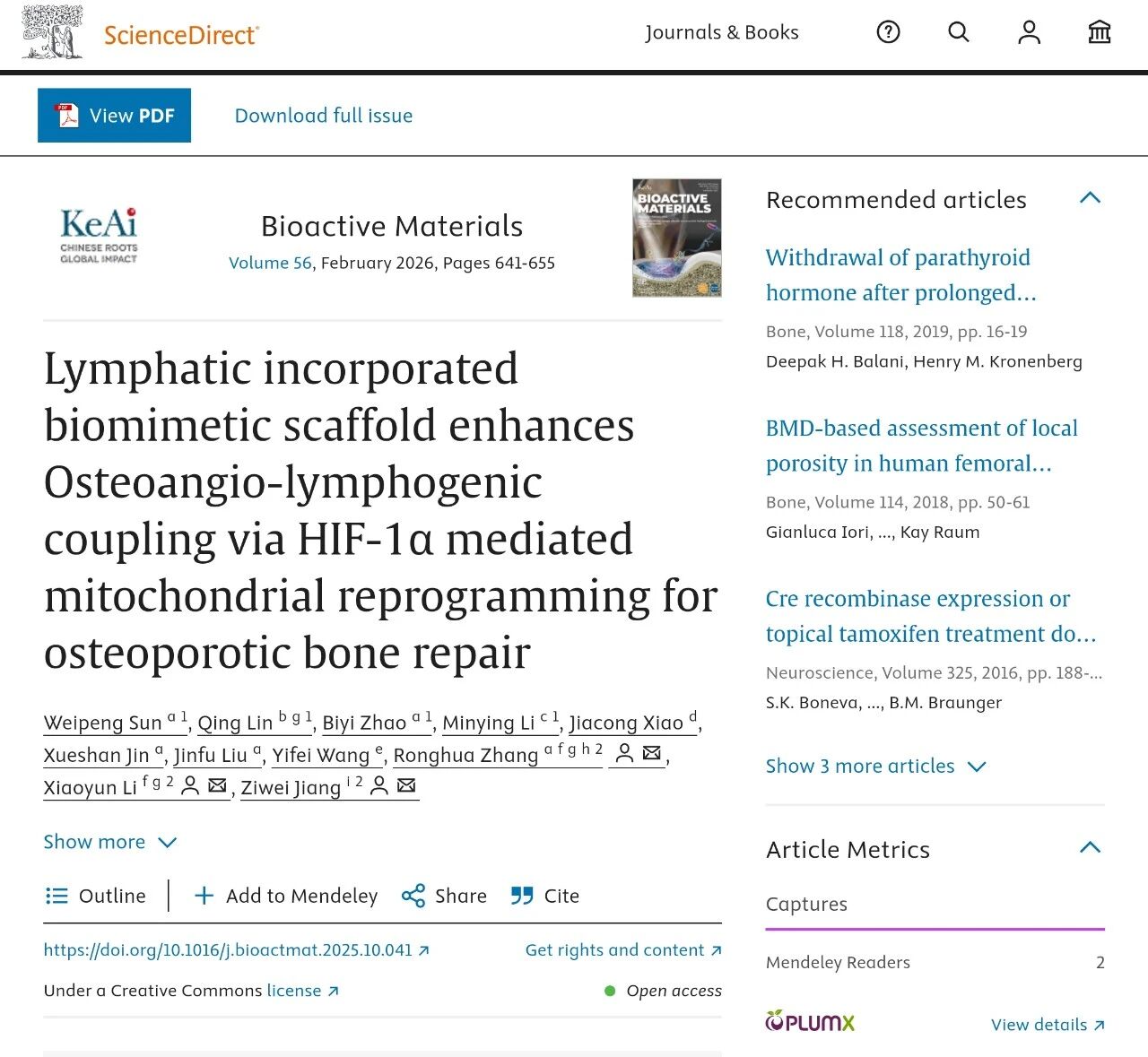Open the user account icon
The height and width of the screenshot is (1057, 1148).
tap(1029, 33)
